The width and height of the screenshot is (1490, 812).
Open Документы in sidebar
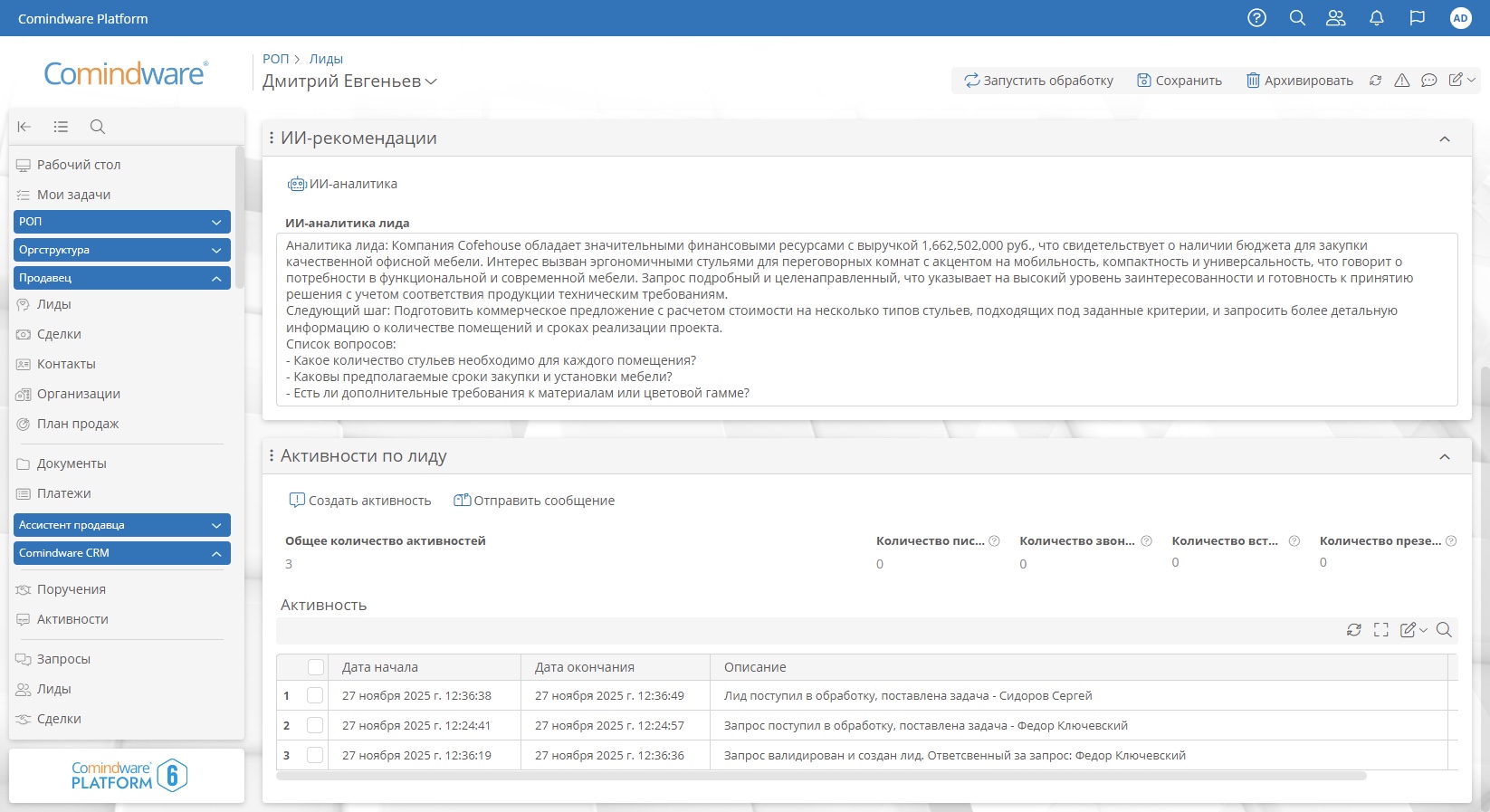[x=72, y=463]
